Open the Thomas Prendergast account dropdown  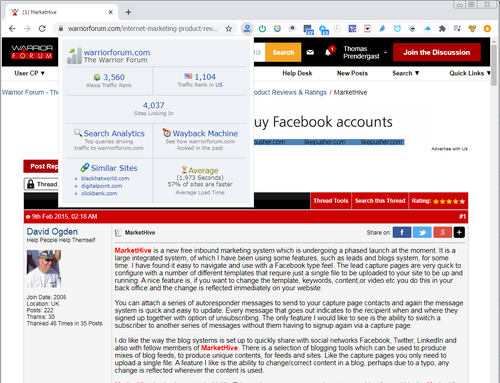coord(365,52)
